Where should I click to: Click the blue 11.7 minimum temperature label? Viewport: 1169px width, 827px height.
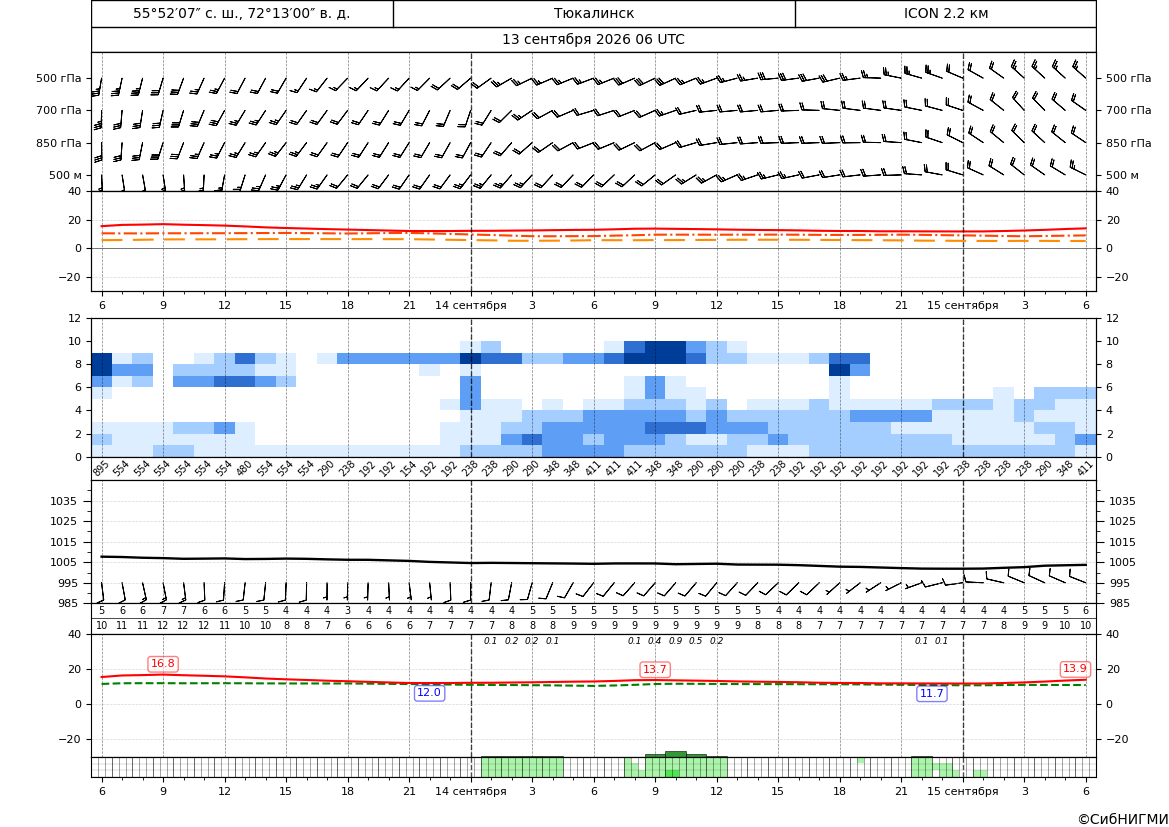932,694
